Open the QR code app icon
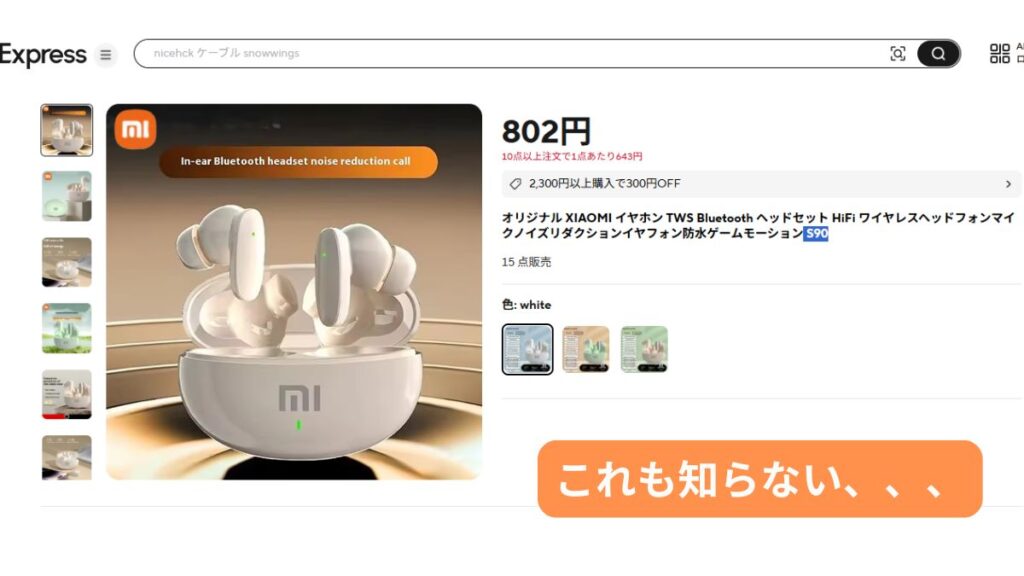This screenshot has height=576, width=1024. [x=999, y=54]
